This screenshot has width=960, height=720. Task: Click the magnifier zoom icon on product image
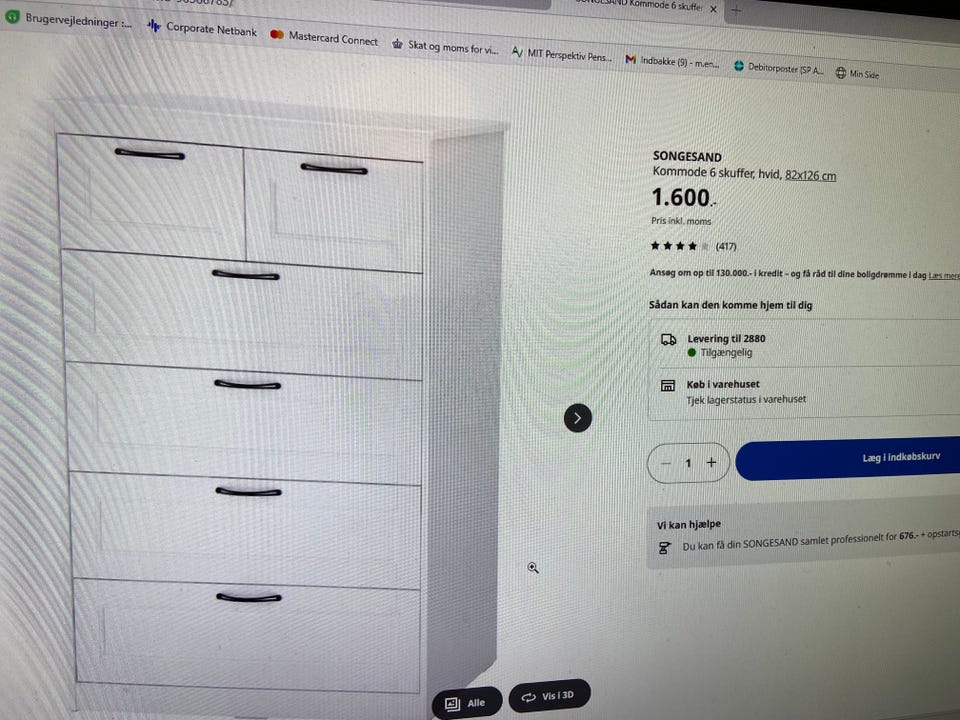(x=533, y=568)
